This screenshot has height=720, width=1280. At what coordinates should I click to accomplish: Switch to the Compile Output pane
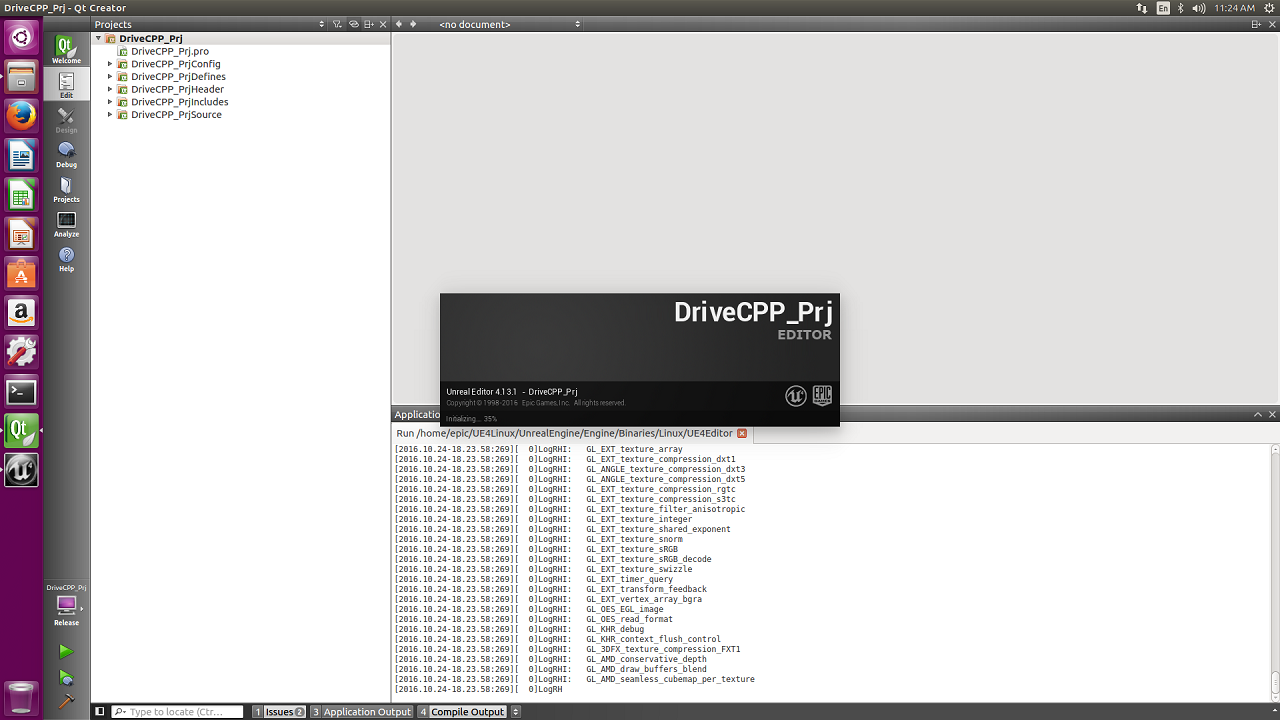click(462, 712)
